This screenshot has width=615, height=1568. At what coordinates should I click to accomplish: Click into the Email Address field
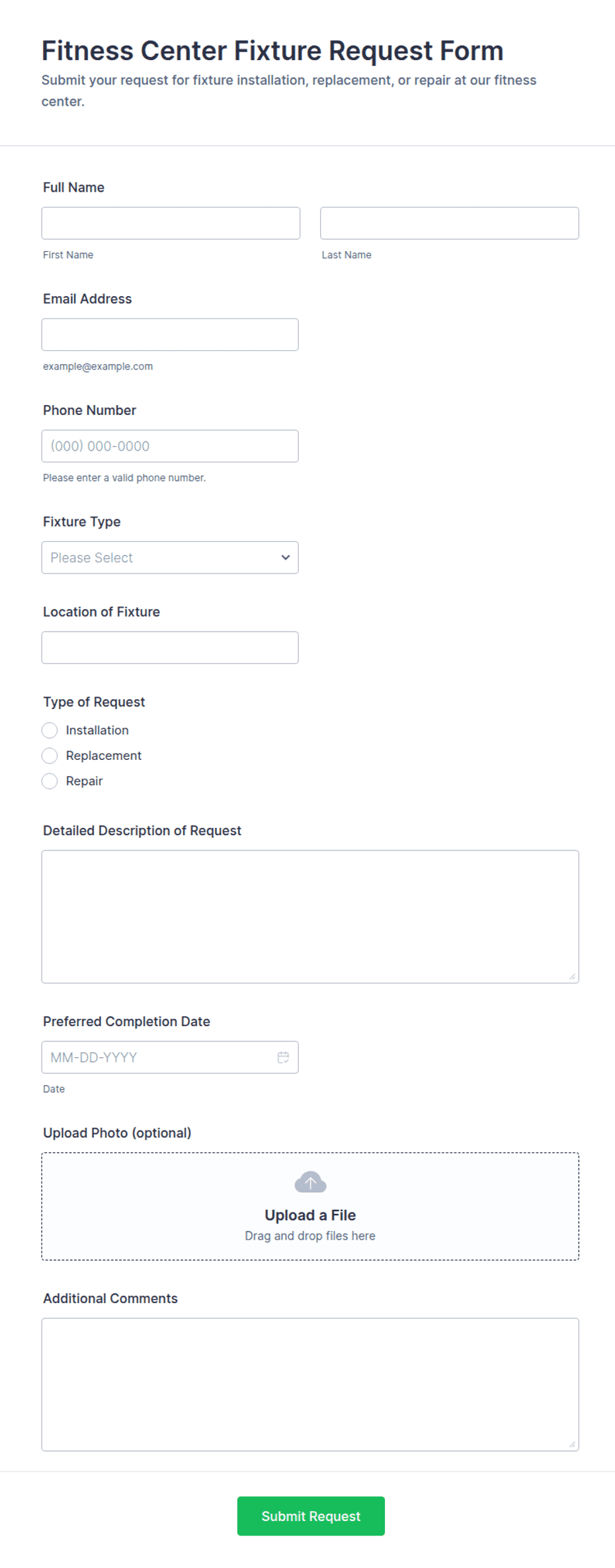pyautogui.click(x=170, y=335)
